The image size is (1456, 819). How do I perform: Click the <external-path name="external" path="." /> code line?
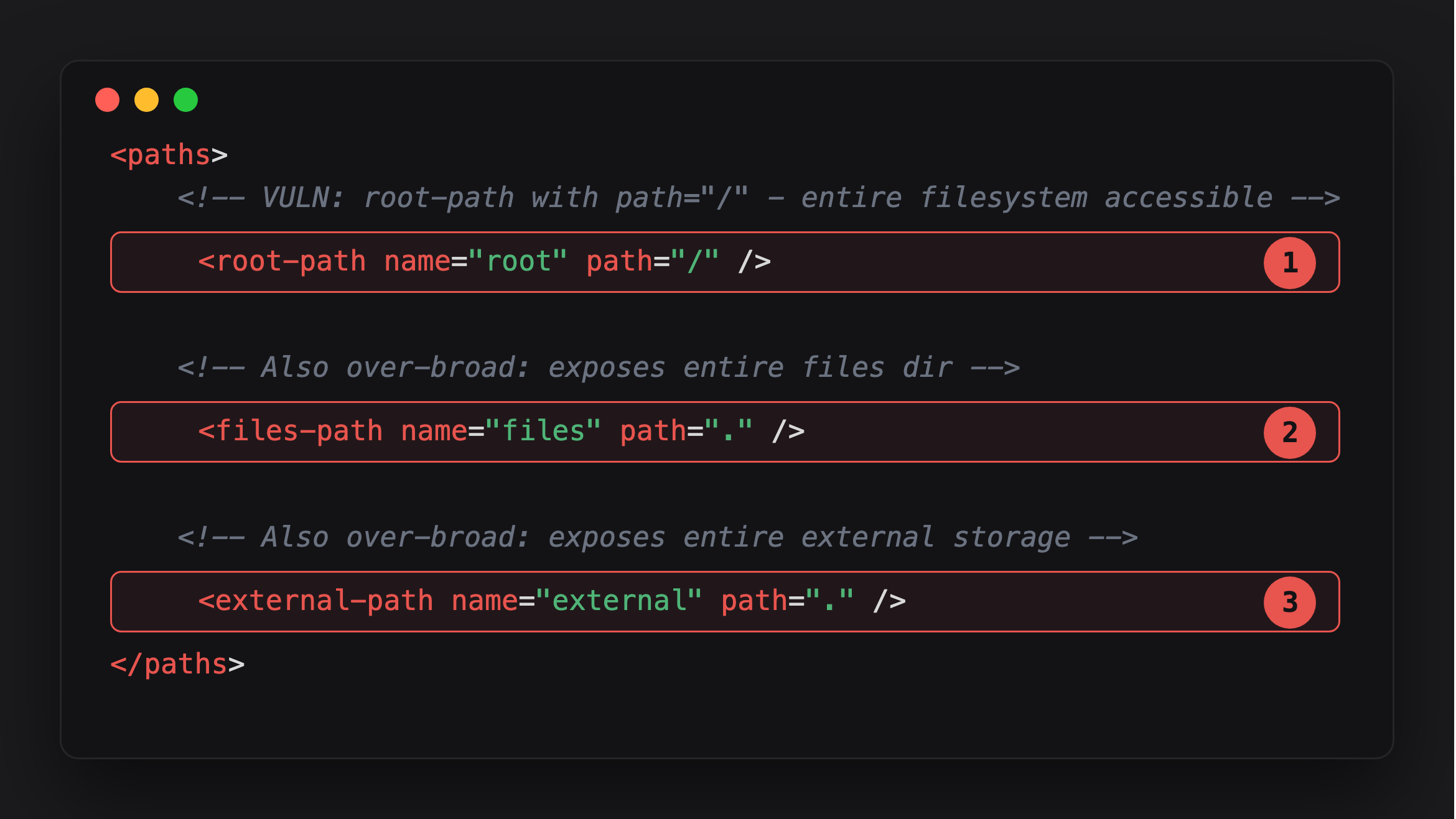pos(725,601)
